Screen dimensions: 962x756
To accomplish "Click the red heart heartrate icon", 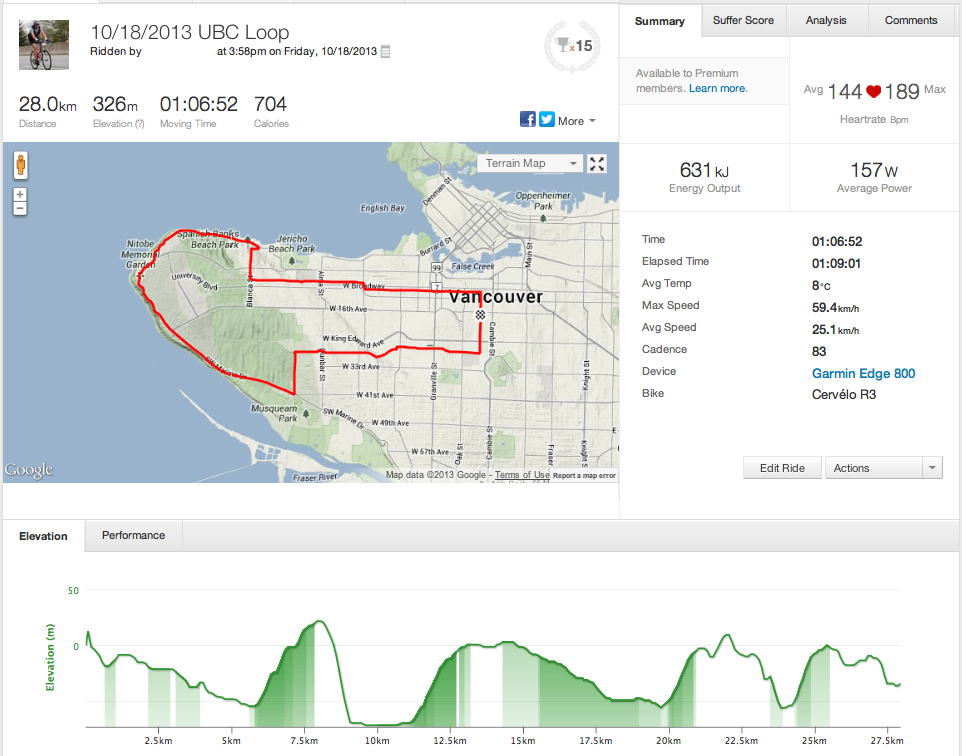I will (874, 92).
